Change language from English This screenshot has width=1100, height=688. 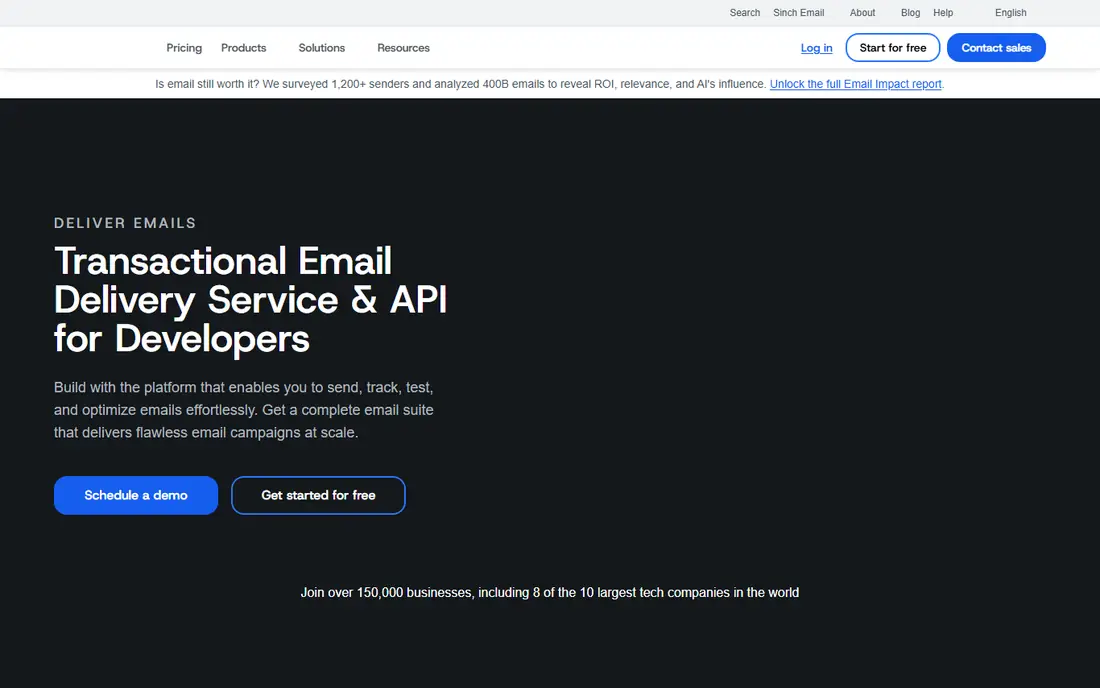1010,13
